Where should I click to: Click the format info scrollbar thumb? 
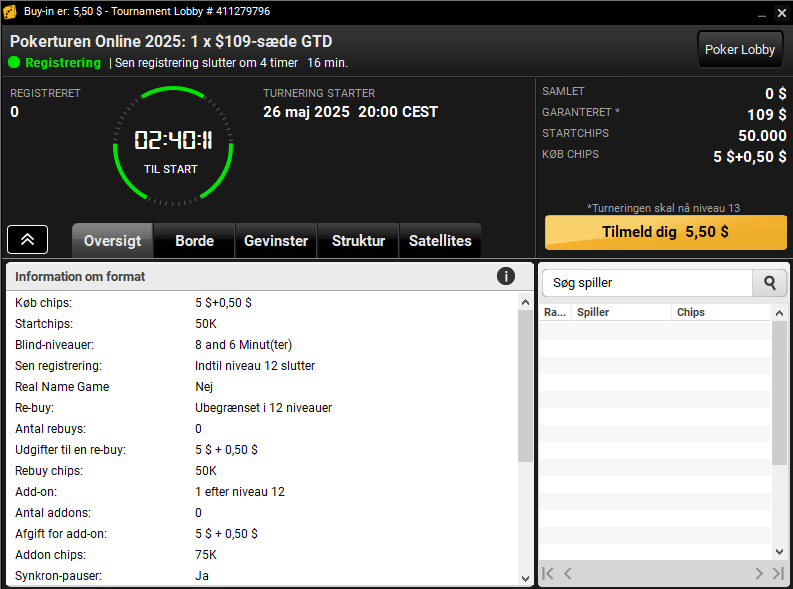point(525,386)
